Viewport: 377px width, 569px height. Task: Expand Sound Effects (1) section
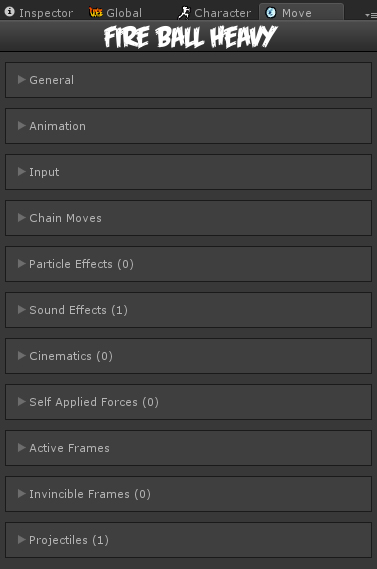point(188,310)
